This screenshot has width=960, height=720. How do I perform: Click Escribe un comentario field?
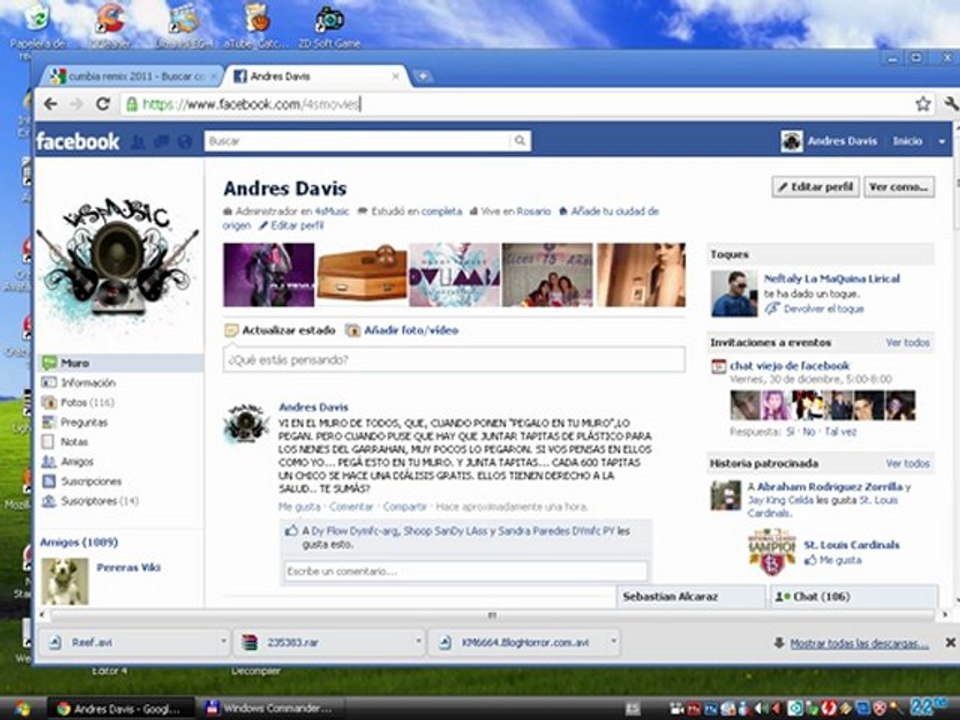pos(465,571)
